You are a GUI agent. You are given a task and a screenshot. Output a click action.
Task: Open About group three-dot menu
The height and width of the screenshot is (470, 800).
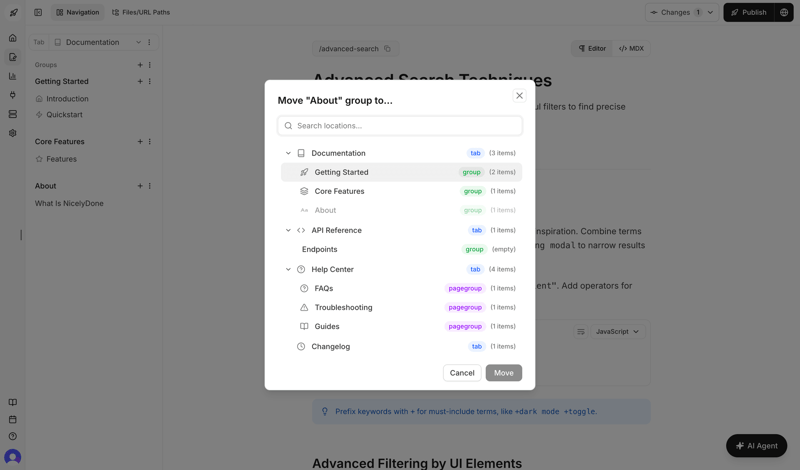(x=149, y=186)
